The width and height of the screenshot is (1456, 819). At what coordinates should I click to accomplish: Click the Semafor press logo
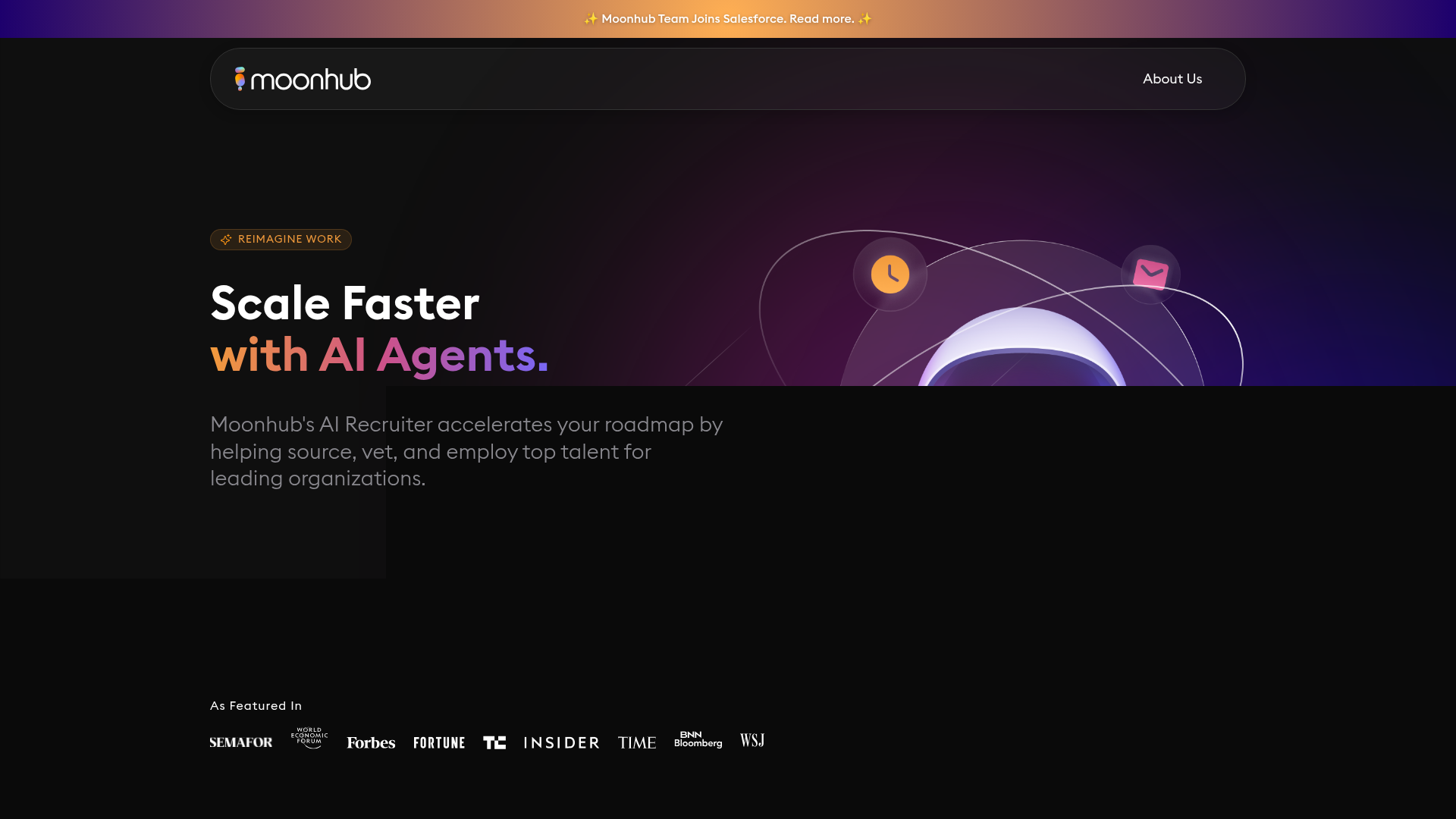point(240,742)
